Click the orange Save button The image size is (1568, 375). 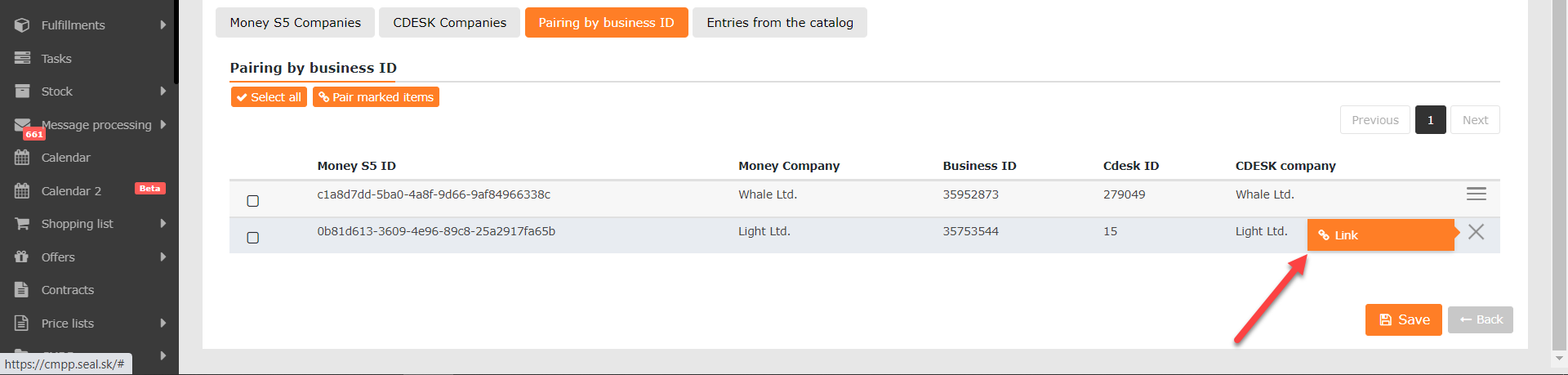coord(1403,319)
